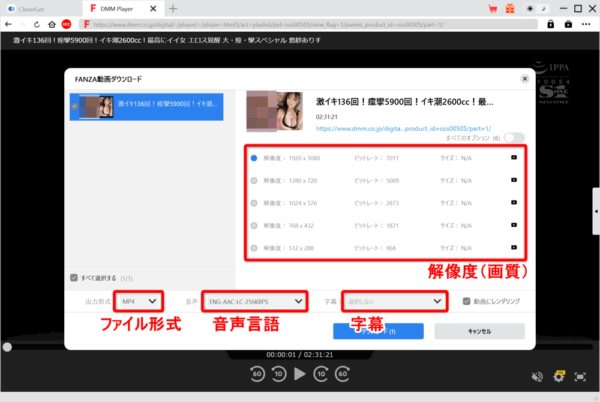This screenshot has height=402, width=600.
Task: Toggle light/dark theme switch in title bar
Action: 536,8
